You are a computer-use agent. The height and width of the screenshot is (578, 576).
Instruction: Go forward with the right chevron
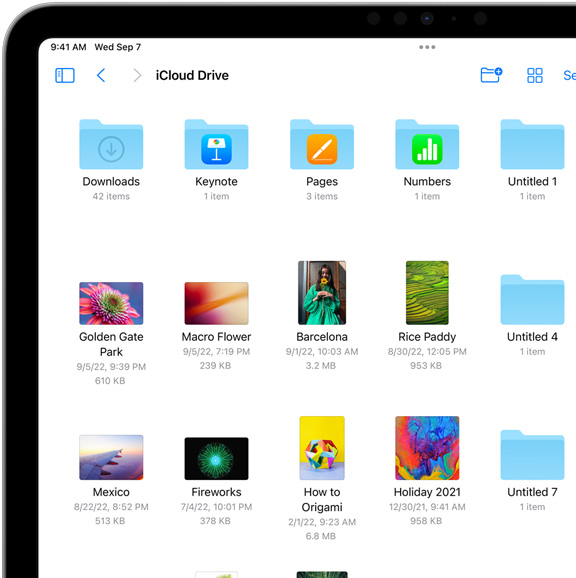pyautogui.click(x=137, y=76)
